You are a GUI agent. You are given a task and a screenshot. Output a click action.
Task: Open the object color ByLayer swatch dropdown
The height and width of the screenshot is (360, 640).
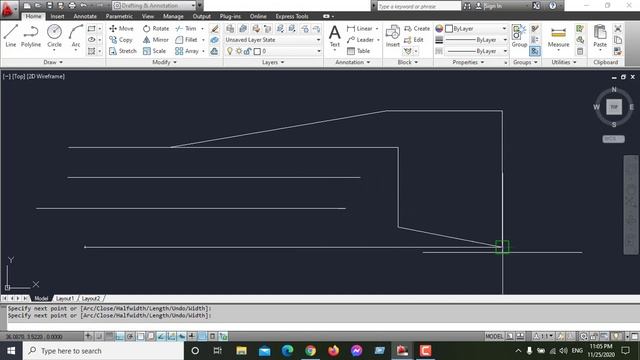pos(476,29)
